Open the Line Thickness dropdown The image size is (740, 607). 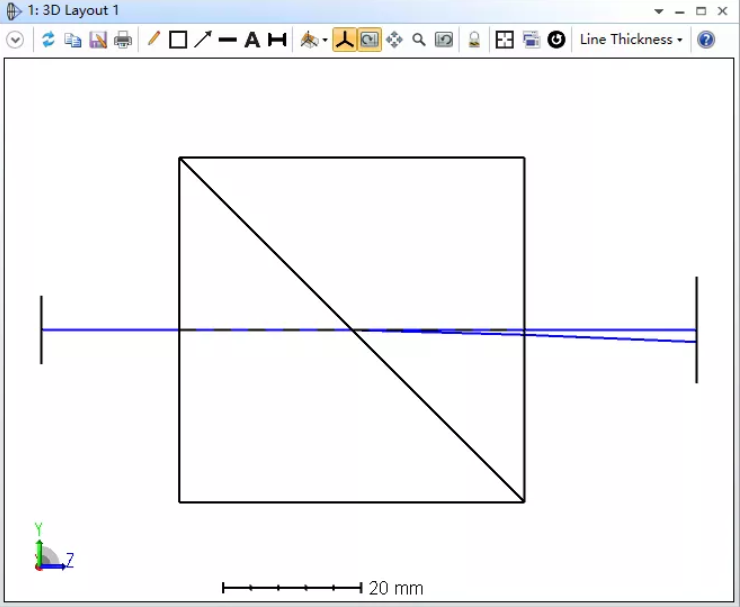[631, 40]
